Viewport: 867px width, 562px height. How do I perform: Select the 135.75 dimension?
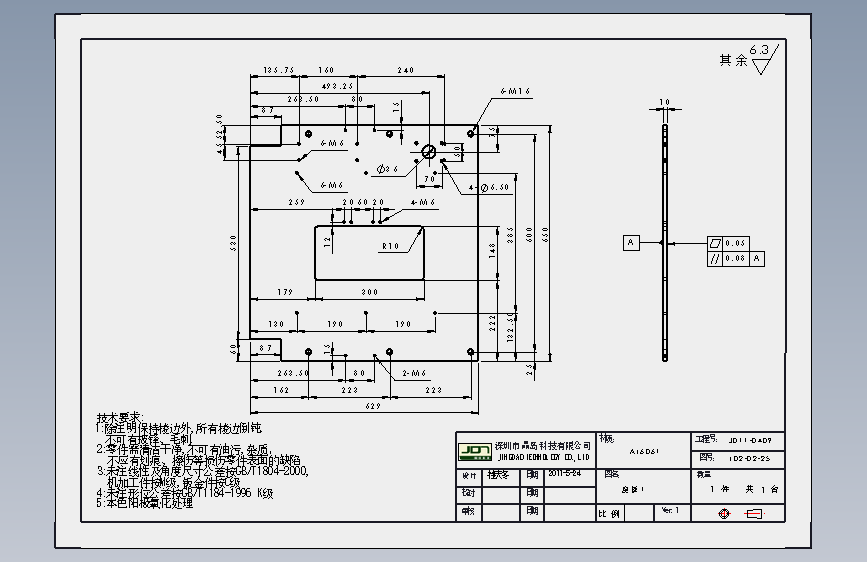(x=279, y=70)
